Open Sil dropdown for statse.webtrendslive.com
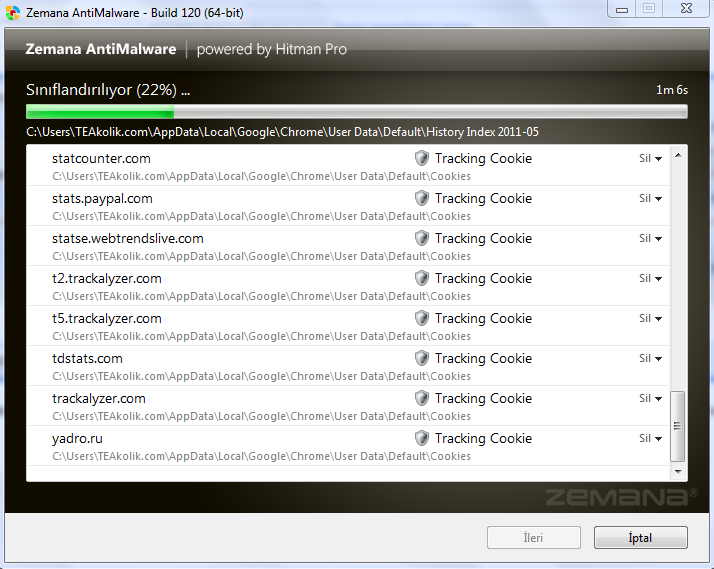 [x=650, y=239]
